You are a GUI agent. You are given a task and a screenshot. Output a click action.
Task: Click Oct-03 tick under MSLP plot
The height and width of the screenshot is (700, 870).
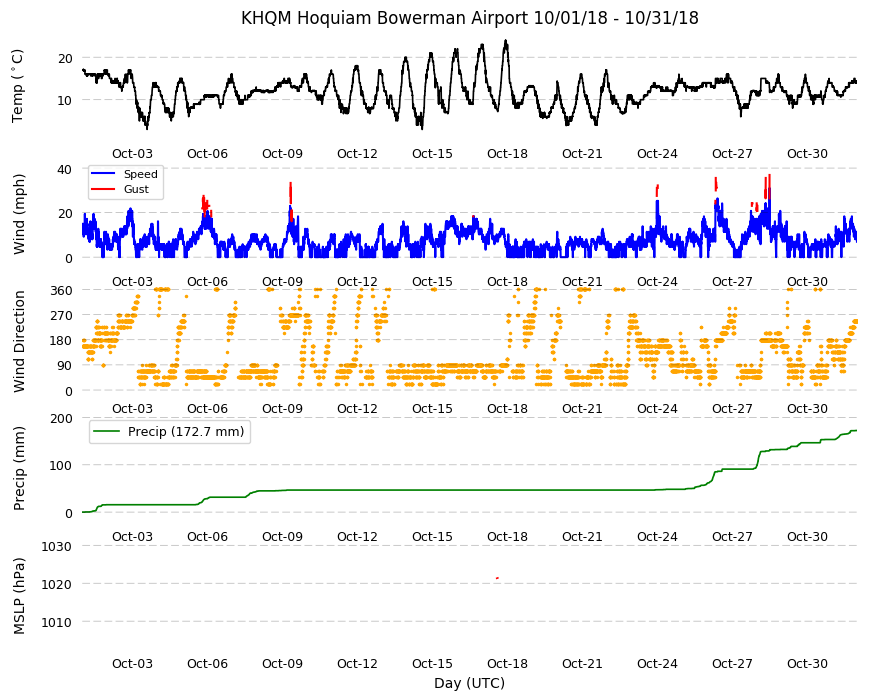(x=132, y=663)
